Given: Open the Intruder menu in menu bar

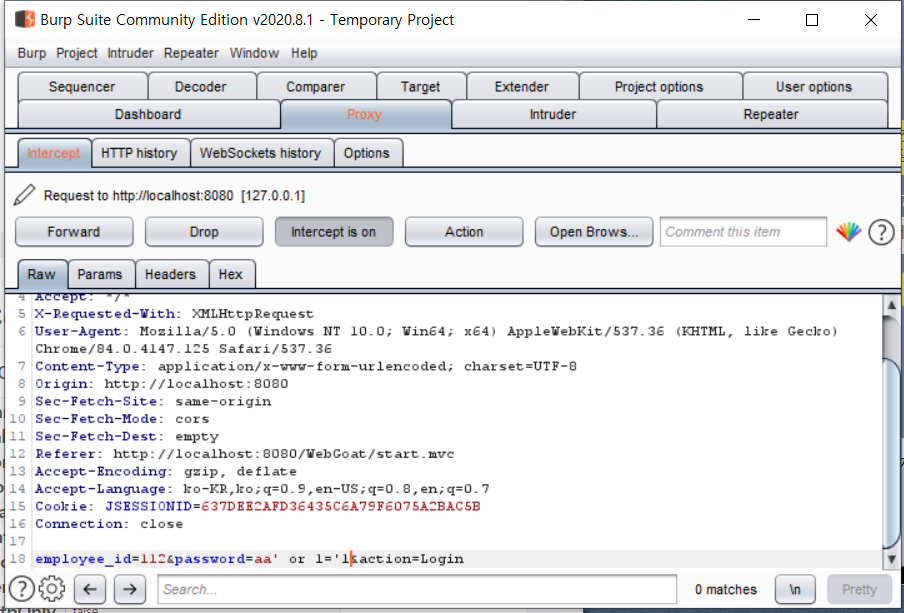Looking at the screenshot, I should [130, 53].
